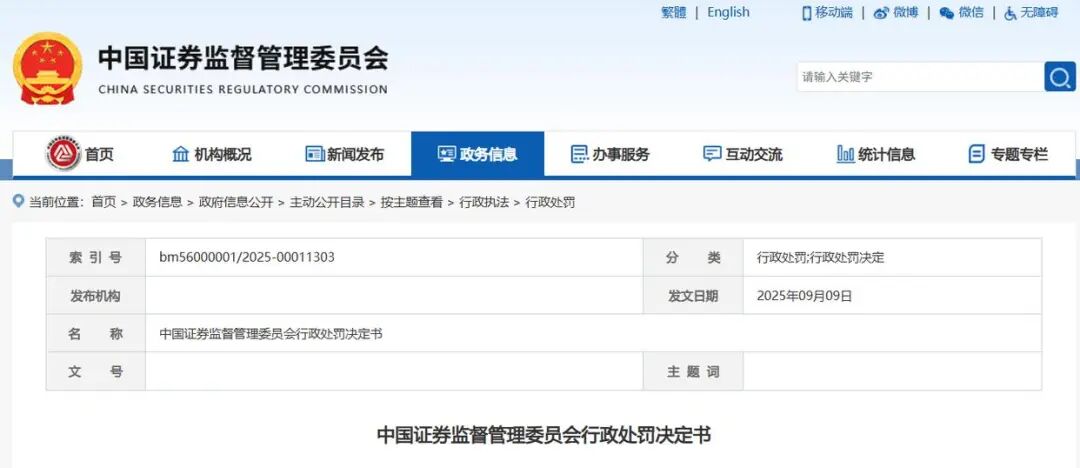Switch to traditional Chinese via 繁體
The height and width of the screenshot is (468, 1080).
(x=674, y=12)
